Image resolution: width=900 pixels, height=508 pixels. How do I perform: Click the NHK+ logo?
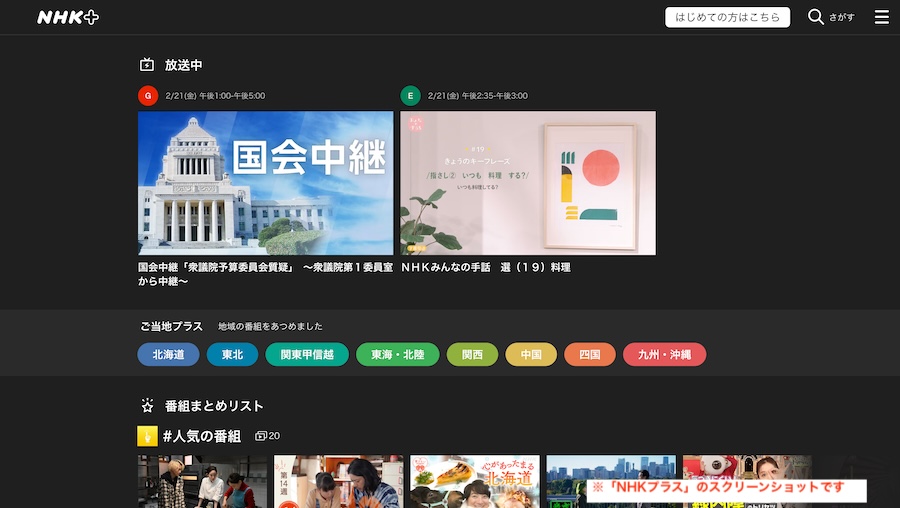point(68,17)
